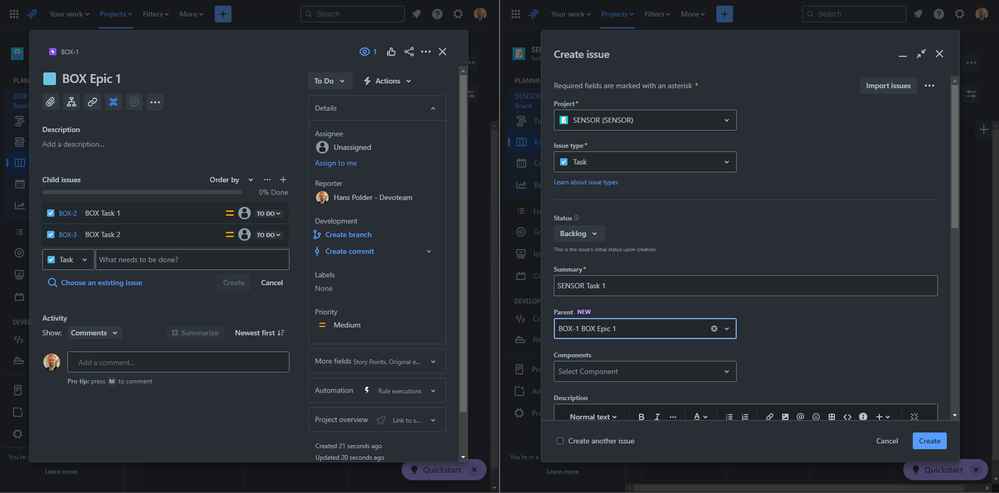Screen dimensions: 999x493
Task: Open Projects menu in left window
Action: 116,14
